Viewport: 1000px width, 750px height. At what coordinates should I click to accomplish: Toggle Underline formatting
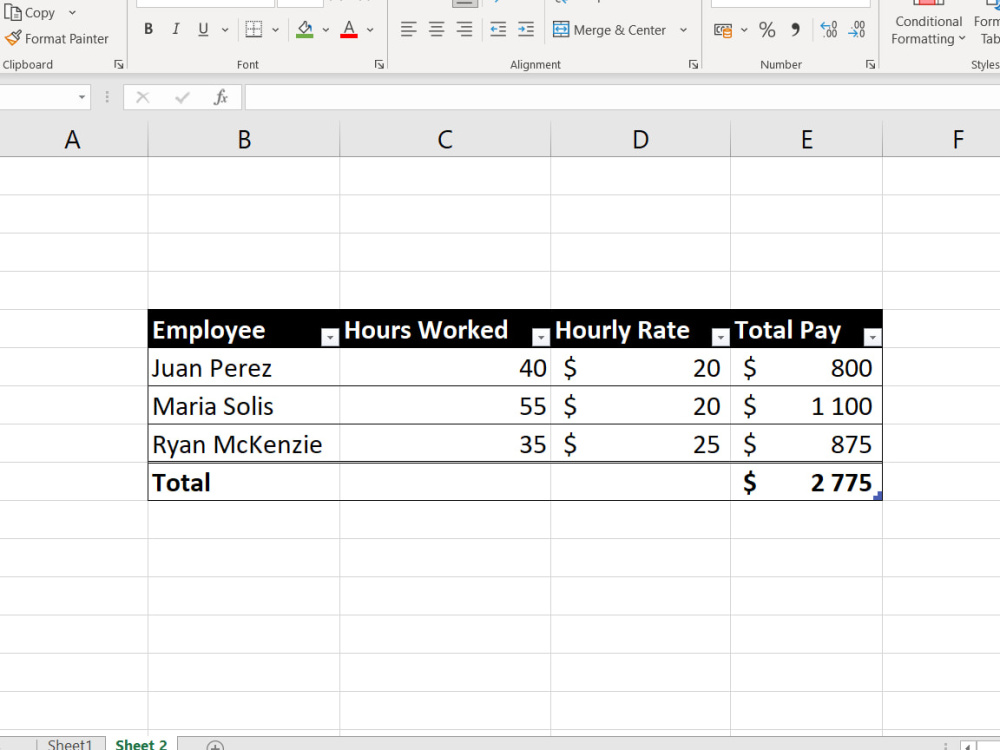pos(203,29)
